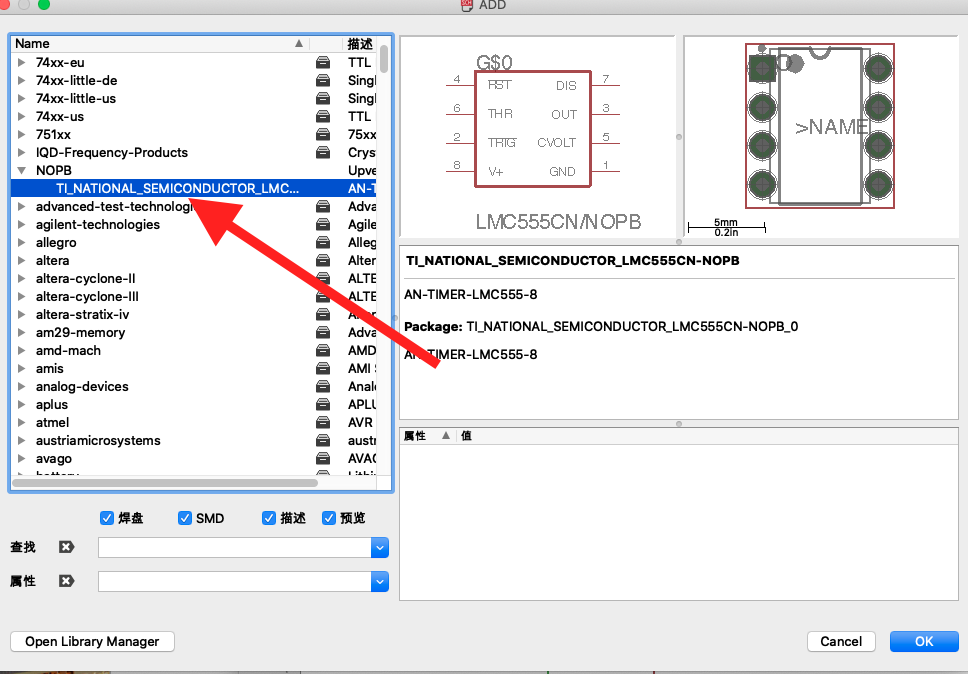Click library icon in 74xx-us row
968x674 pixels.
click(322, 116)
